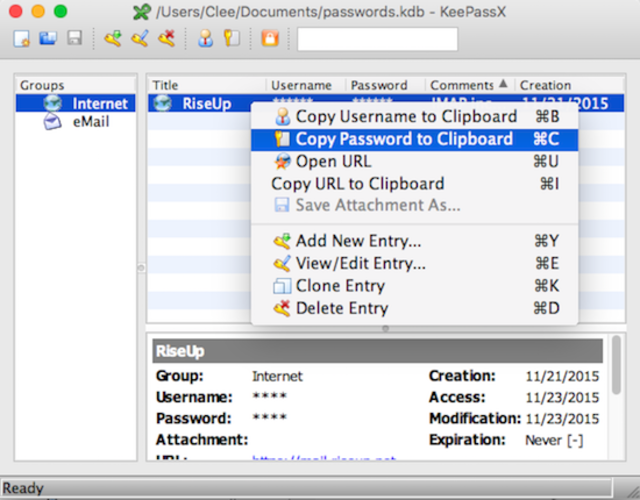Click the Password column header
This screenshot has width=640, height=500.
[x=385, y=85]
